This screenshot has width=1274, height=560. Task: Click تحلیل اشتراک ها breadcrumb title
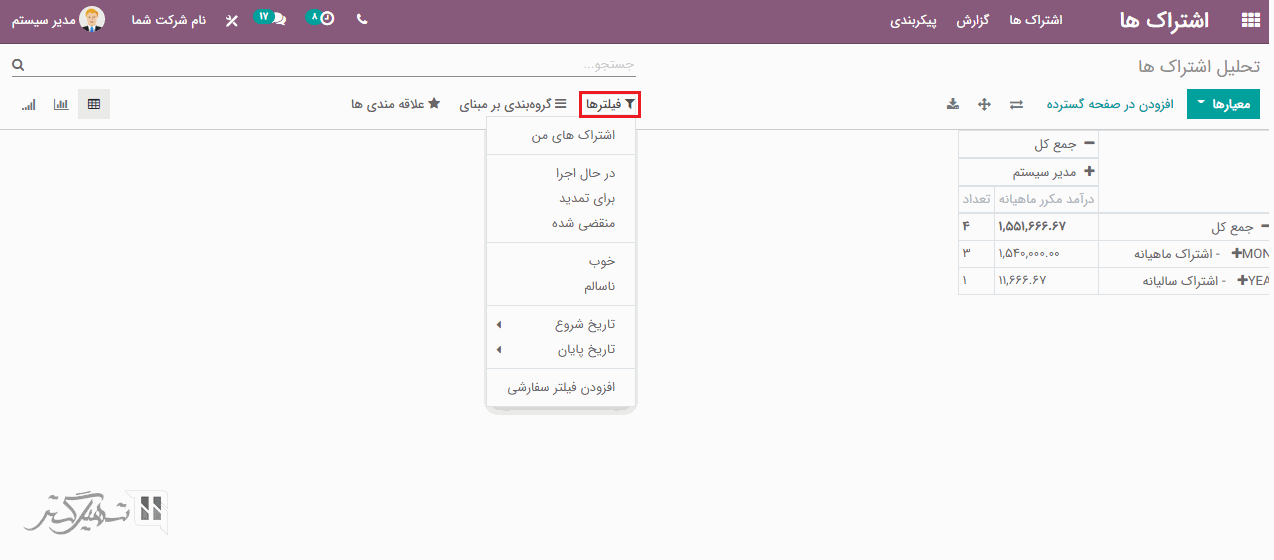tap(1199, 66)
